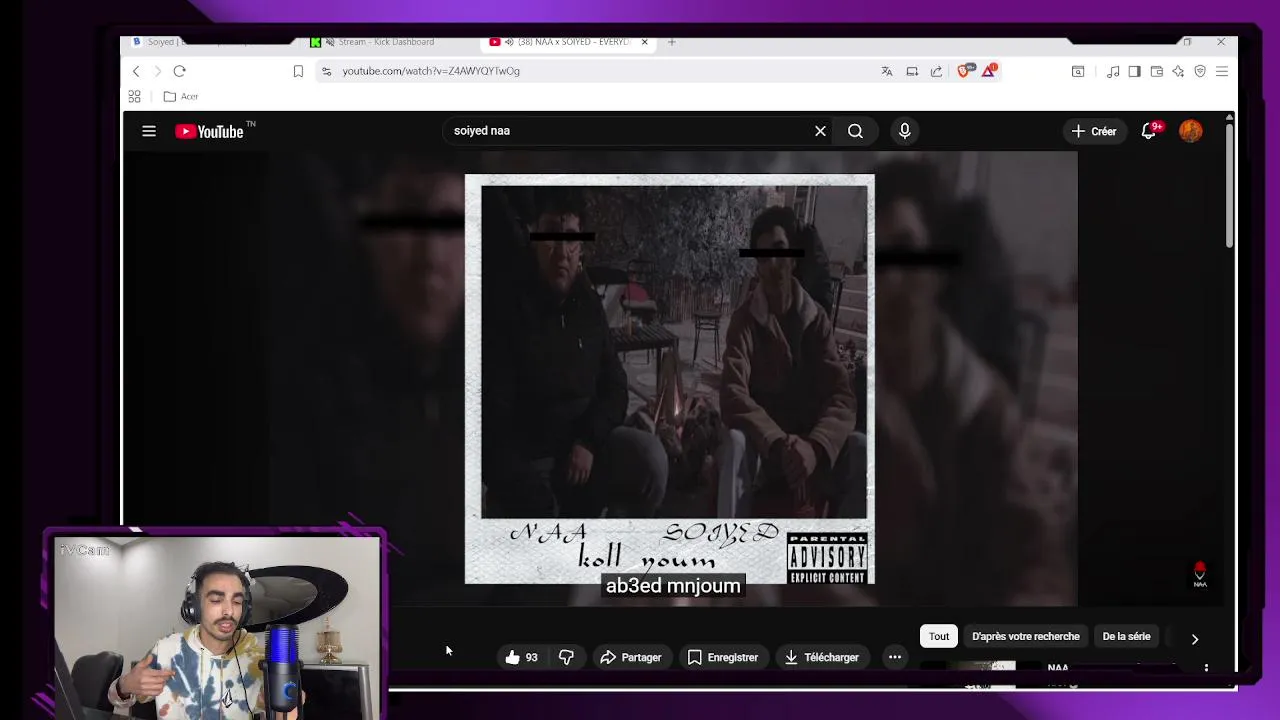Toggle the browser sidebar panel
1280x720 pixels.
(1134, 71)
